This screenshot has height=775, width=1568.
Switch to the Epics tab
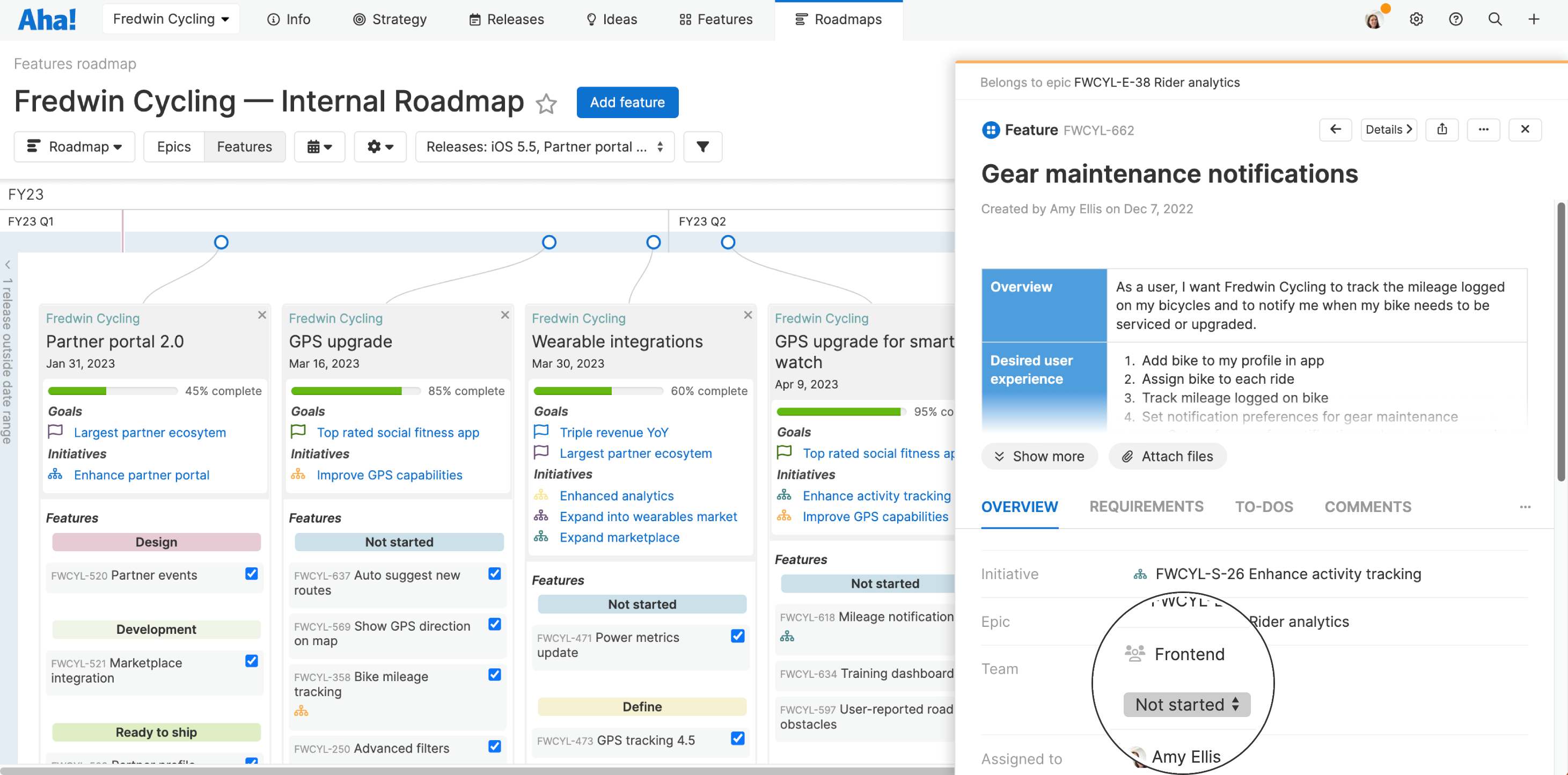pos(173,147)
